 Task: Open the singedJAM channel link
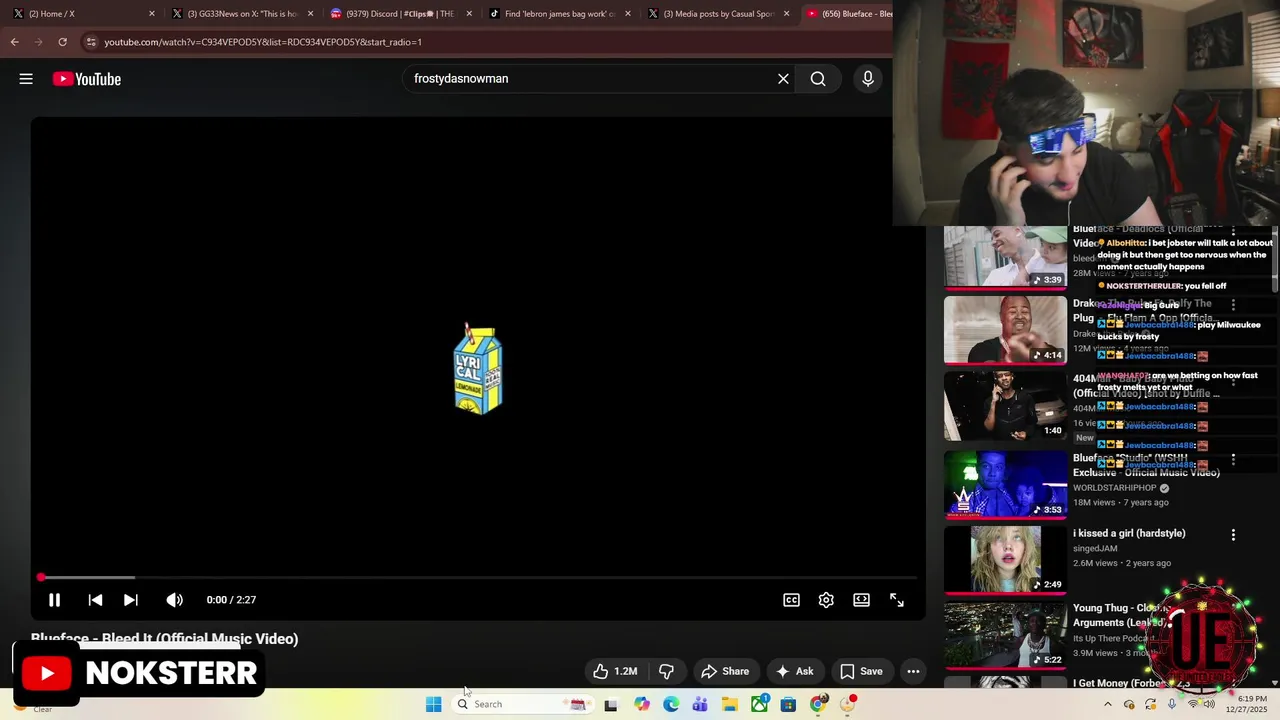coord(1095,549)
